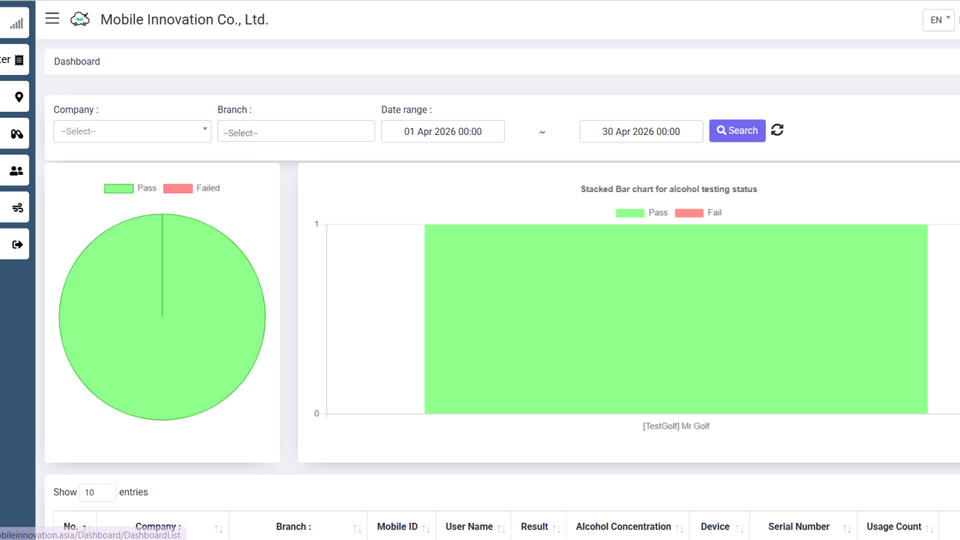Open the wind breath-test sidebar item

[x=16, y=208]
